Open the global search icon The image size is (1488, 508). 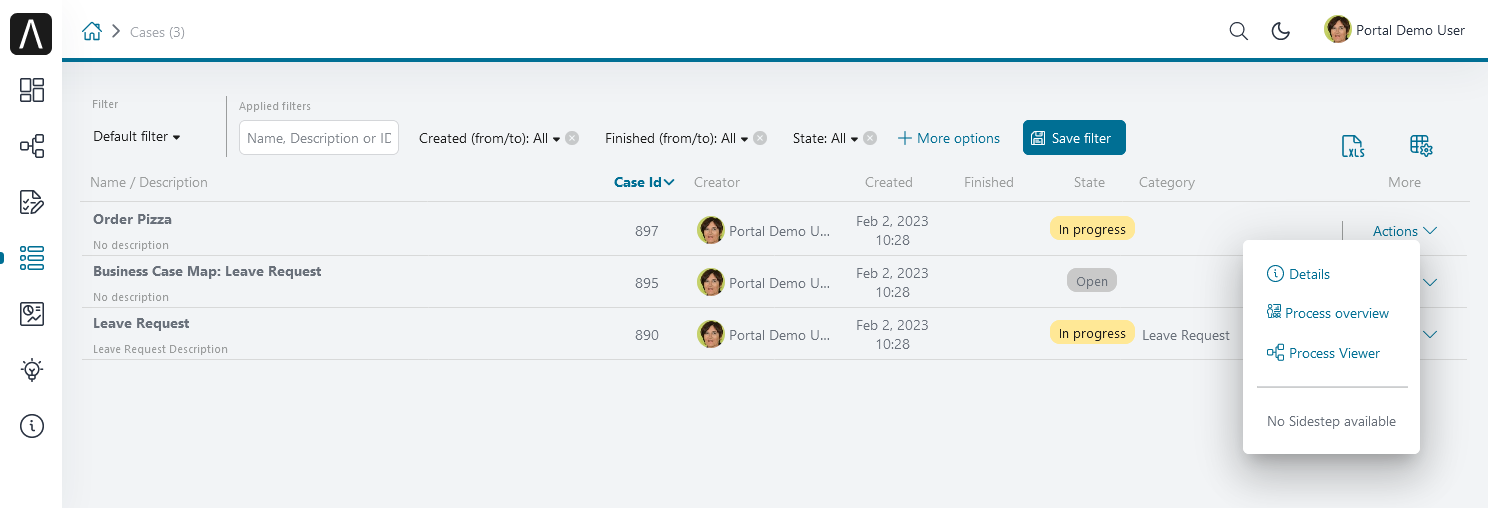tap(1238, 31)
